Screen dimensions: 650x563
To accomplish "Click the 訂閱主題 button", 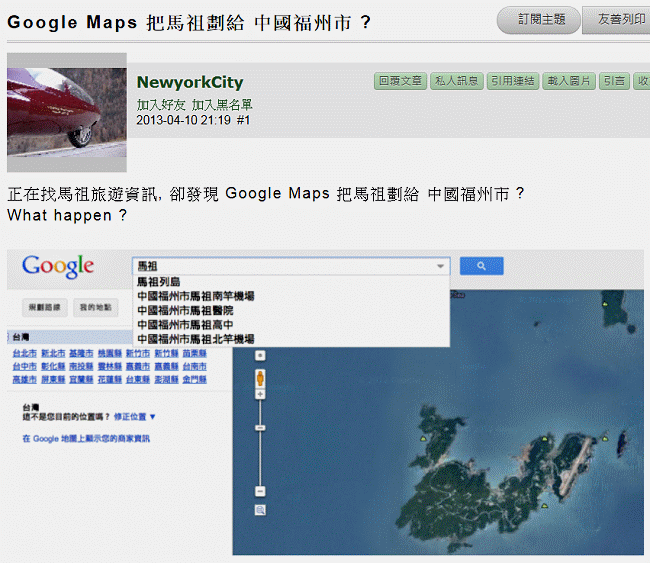I will [538, 20].
